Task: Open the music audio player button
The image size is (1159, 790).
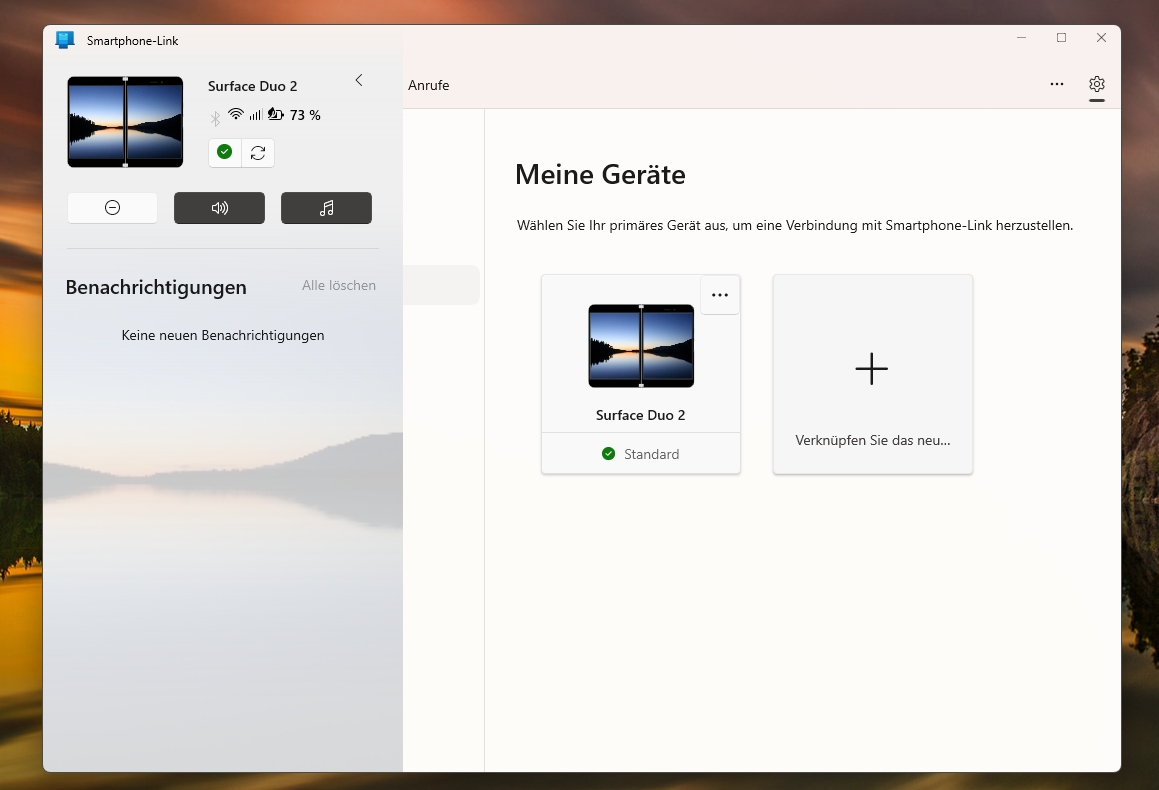Action: coord(326,208)
